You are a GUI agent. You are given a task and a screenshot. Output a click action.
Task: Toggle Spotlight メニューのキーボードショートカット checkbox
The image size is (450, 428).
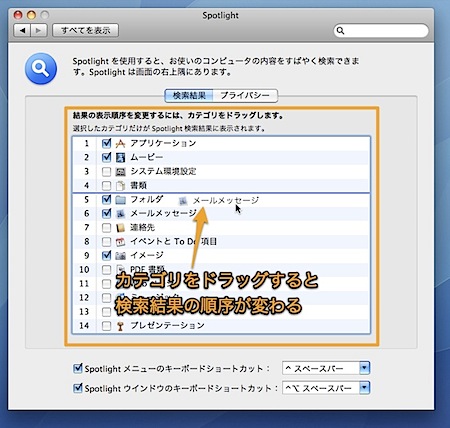pos(78,368)
